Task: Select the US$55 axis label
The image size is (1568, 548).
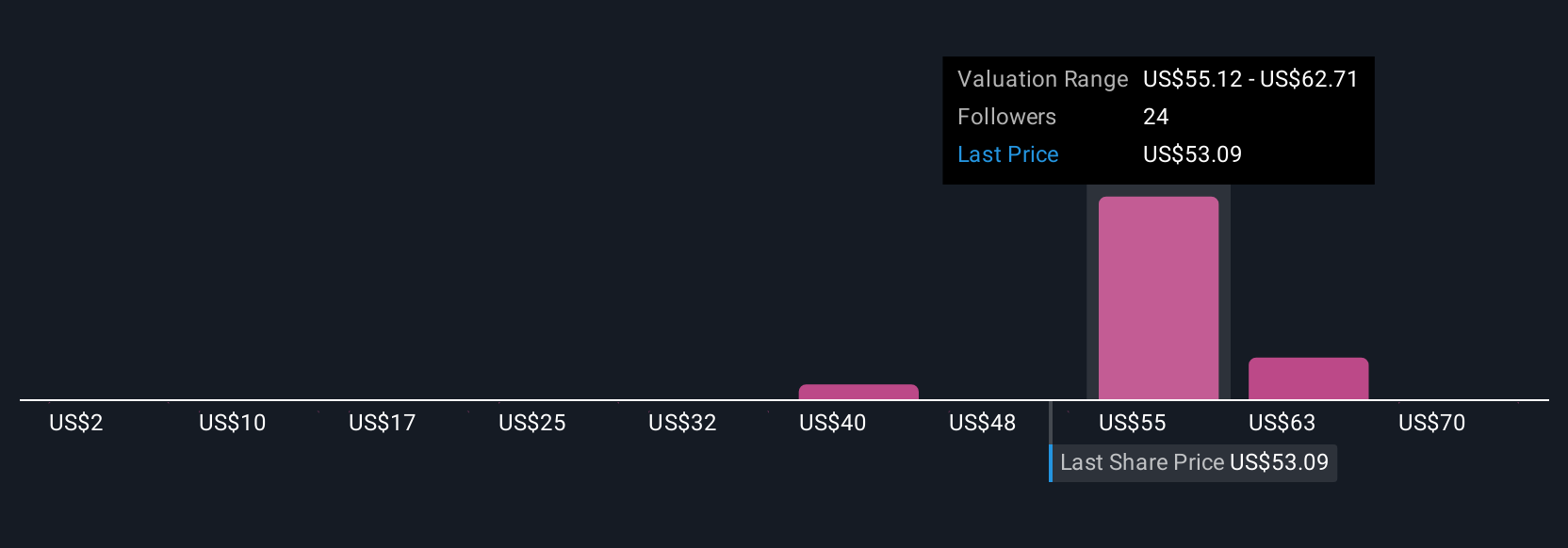Action: coord(1132,423)
